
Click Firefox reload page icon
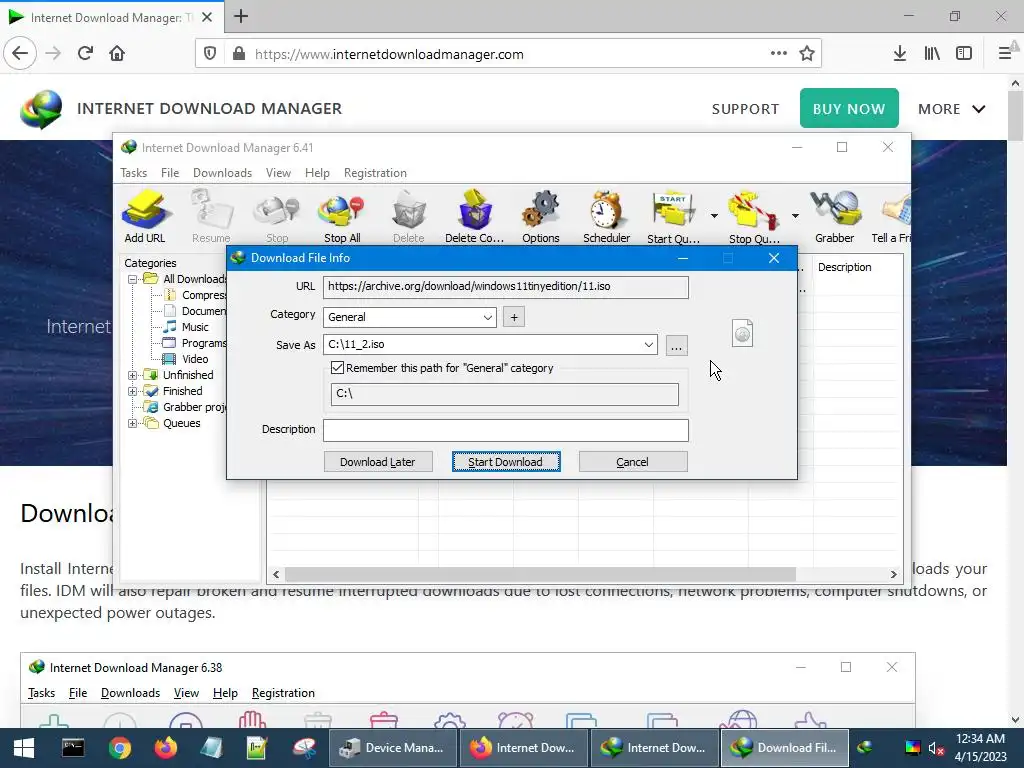(x=85, y=54)
